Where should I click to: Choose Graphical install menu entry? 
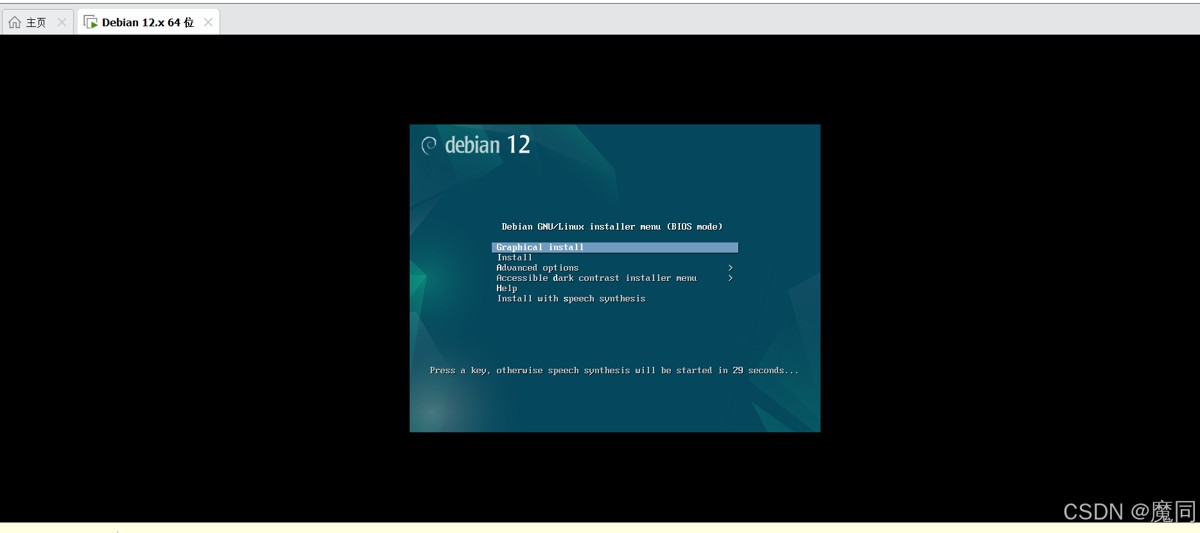pyautogui.click(x=615, y=247)
